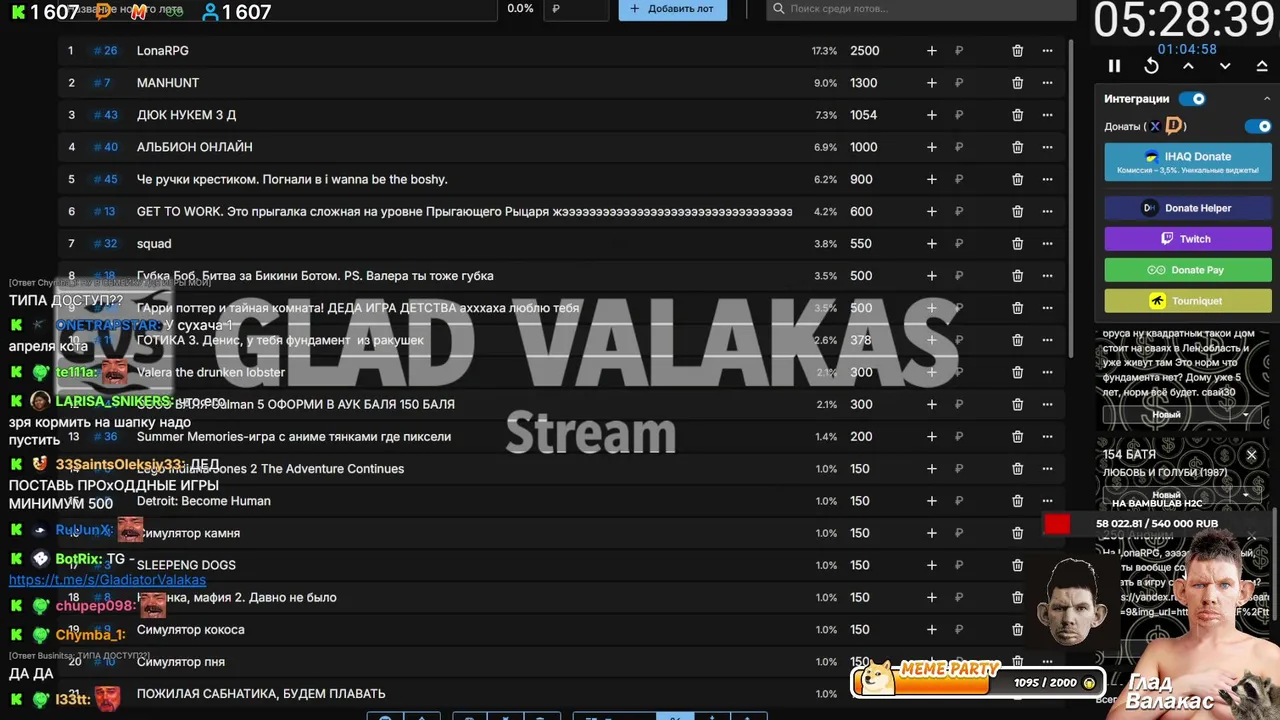Click the DonateX icon next to Донаты
This screenshot has width=1280, height=720.
point(1155,126)
